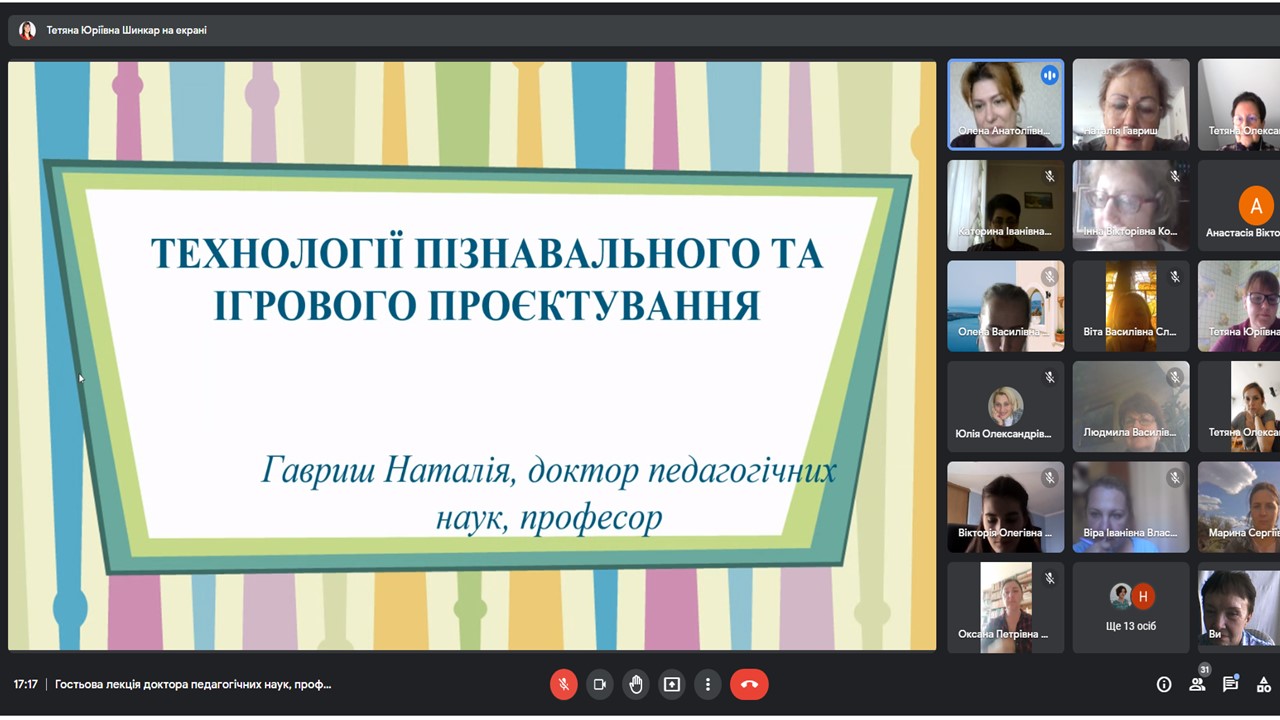Click the leave call button
Screen dimensions: 1280x720
(749, 684)
